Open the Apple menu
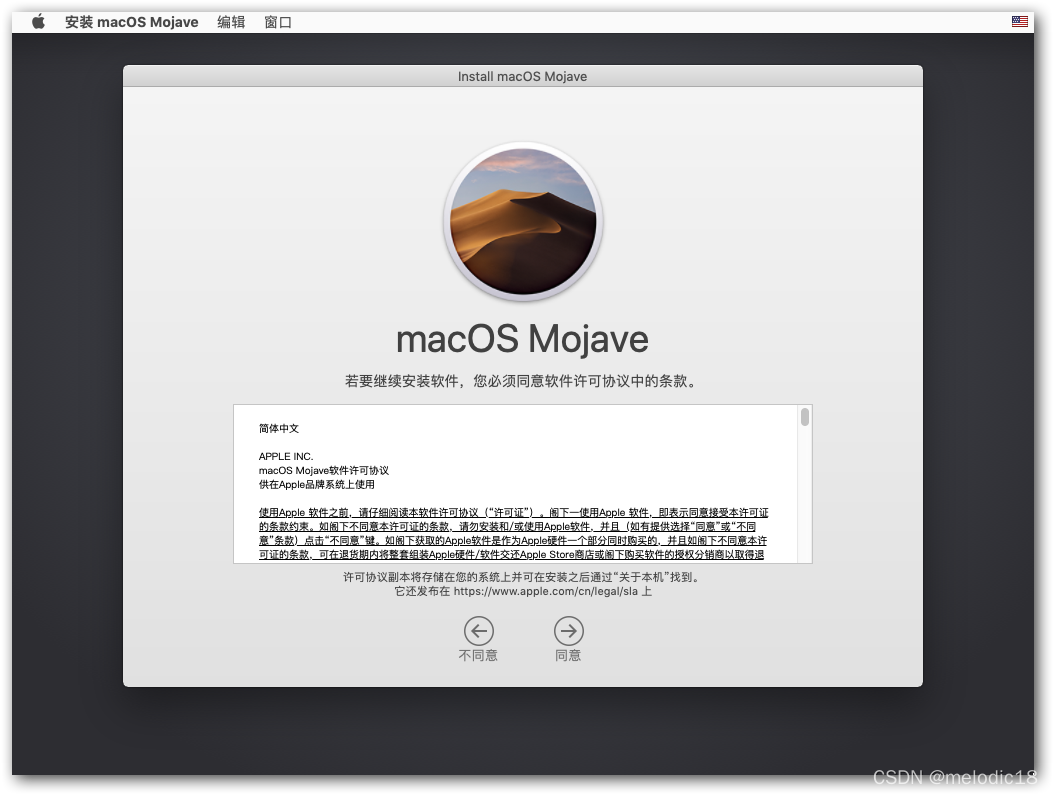The height and width of the screenshot is (795, 1054). 38,22
